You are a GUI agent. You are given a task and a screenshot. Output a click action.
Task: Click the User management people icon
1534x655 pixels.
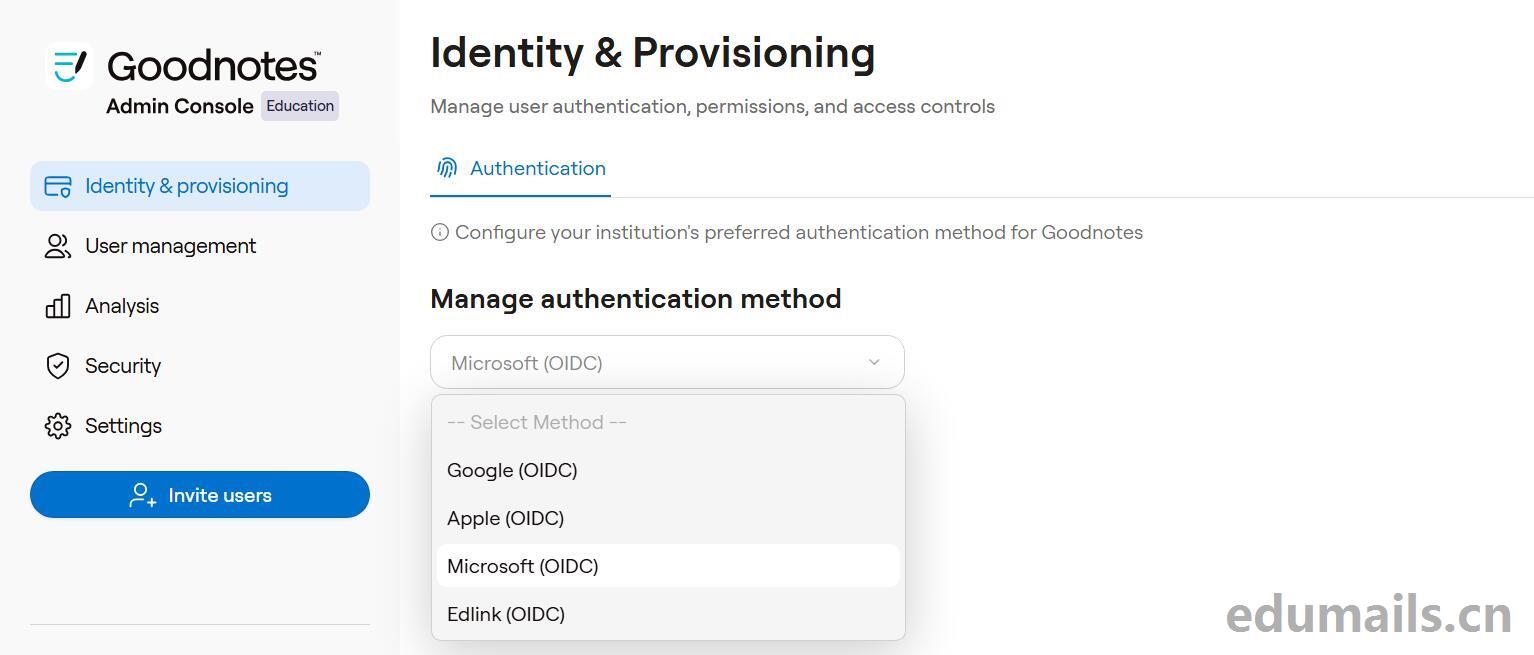(x=58, y=247)
